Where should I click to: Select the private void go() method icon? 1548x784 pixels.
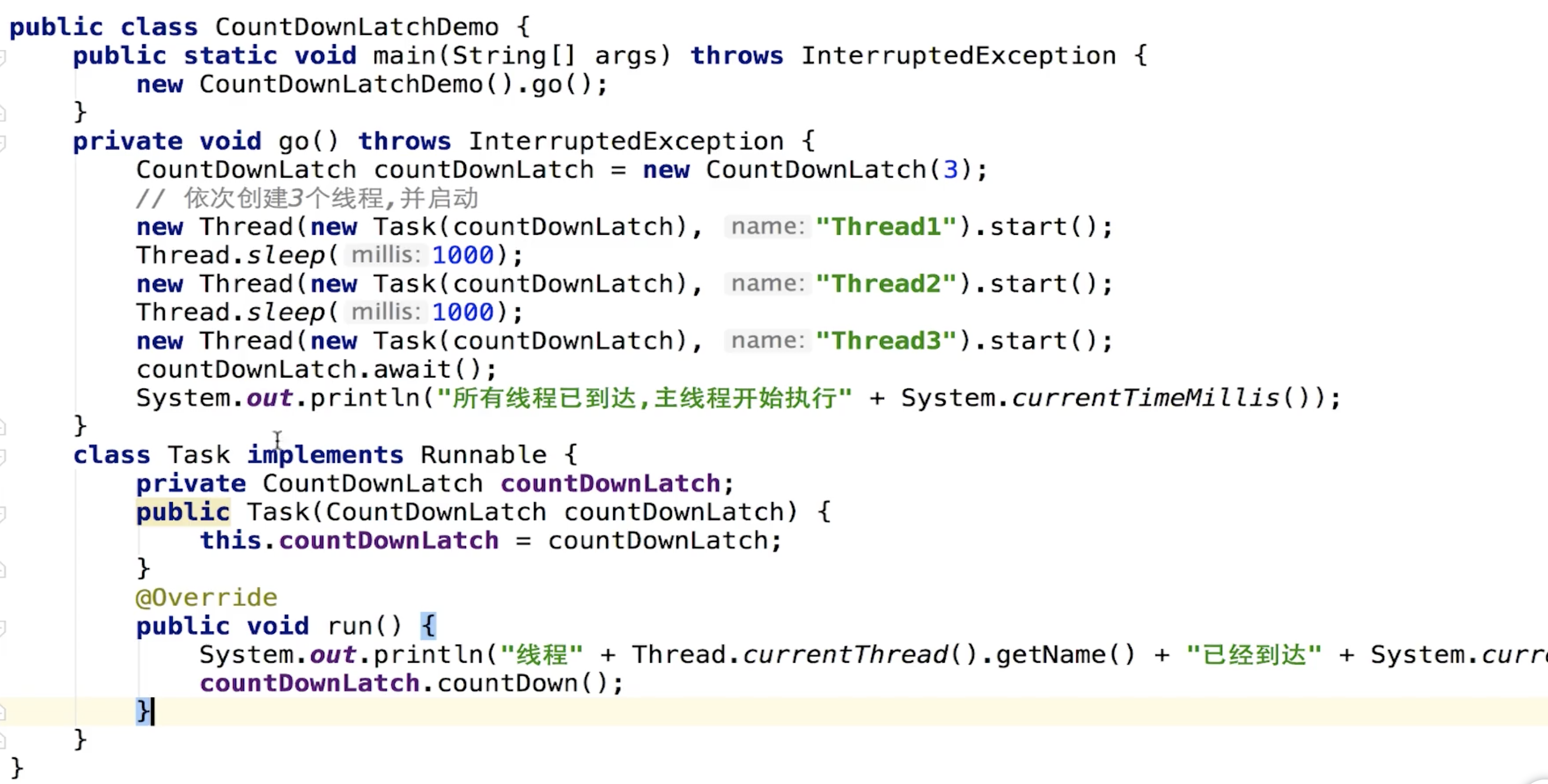(8, 141)
